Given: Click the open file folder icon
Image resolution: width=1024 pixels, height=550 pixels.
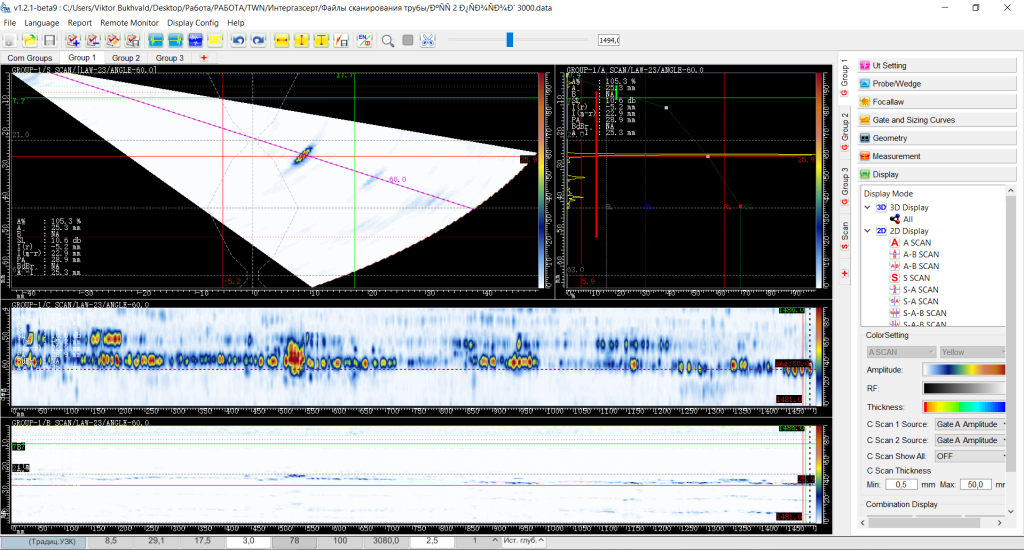Looking at the screenshot, I should pyautogui.click(x=30, y=40).
